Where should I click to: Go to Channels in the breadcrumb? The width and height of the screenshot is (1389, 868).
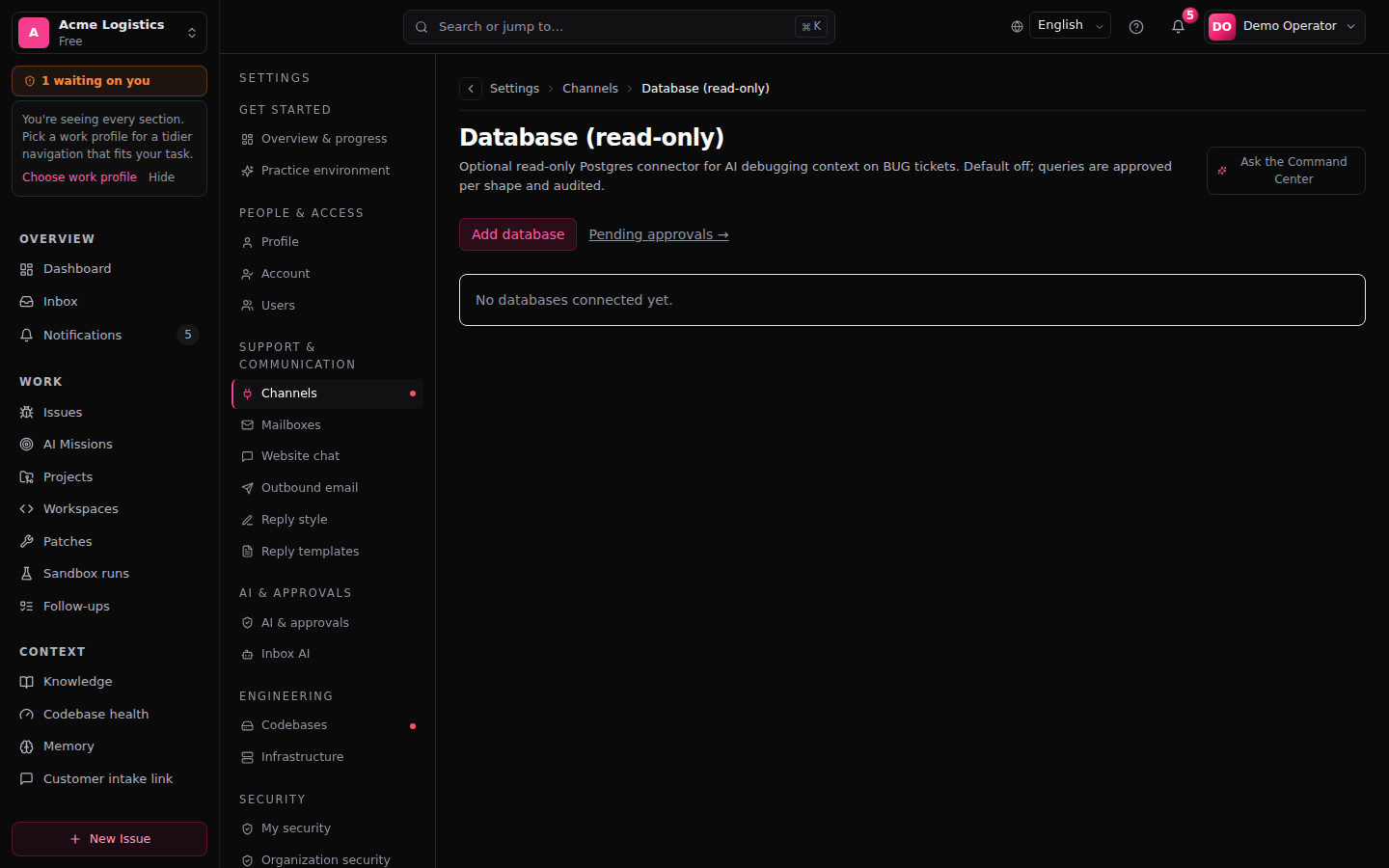tap(590, 89)
